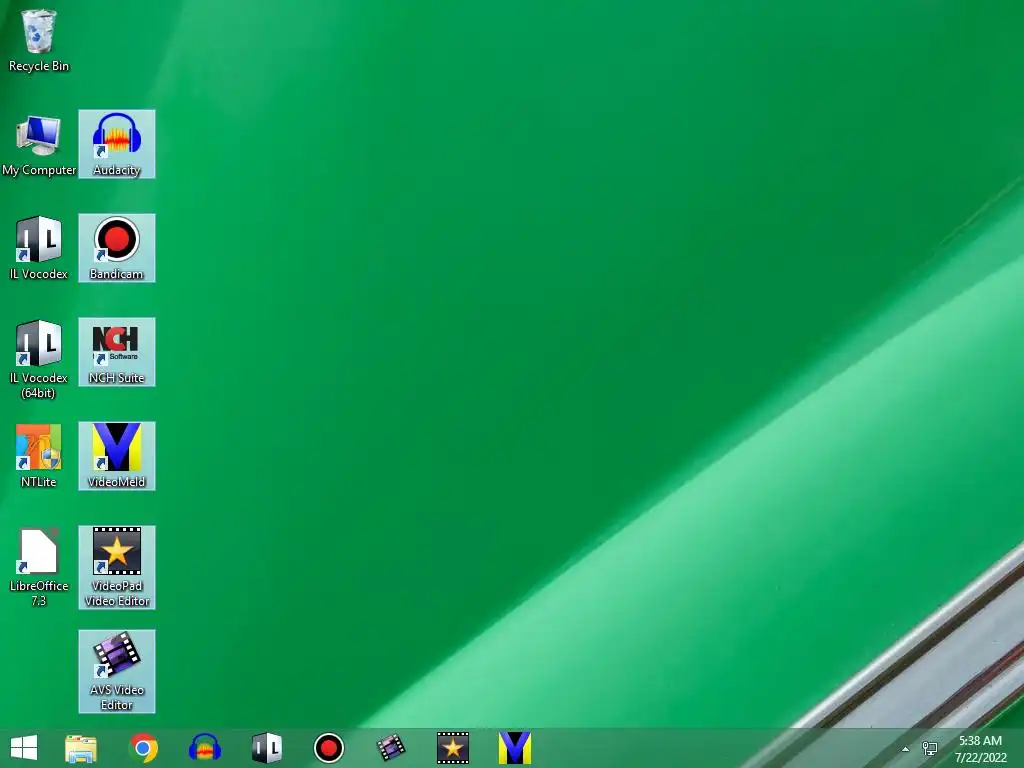
Task: Launch Audacity from the taskbar
Action: 205,748
